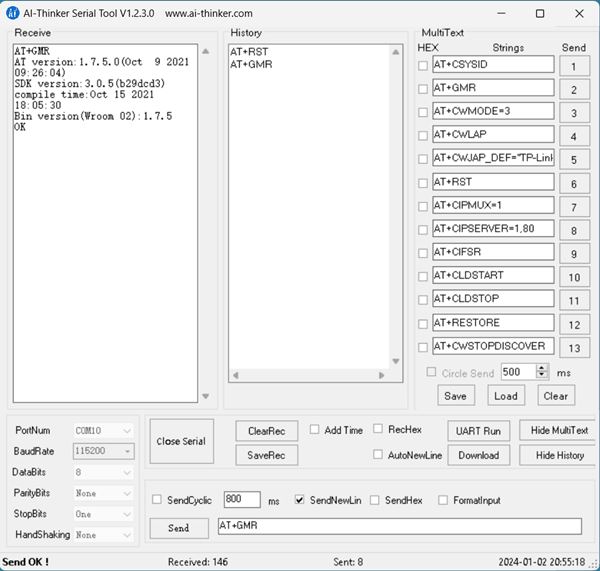Click the Download button
This screenshot has width=600, height=571.
click(478, 455)
